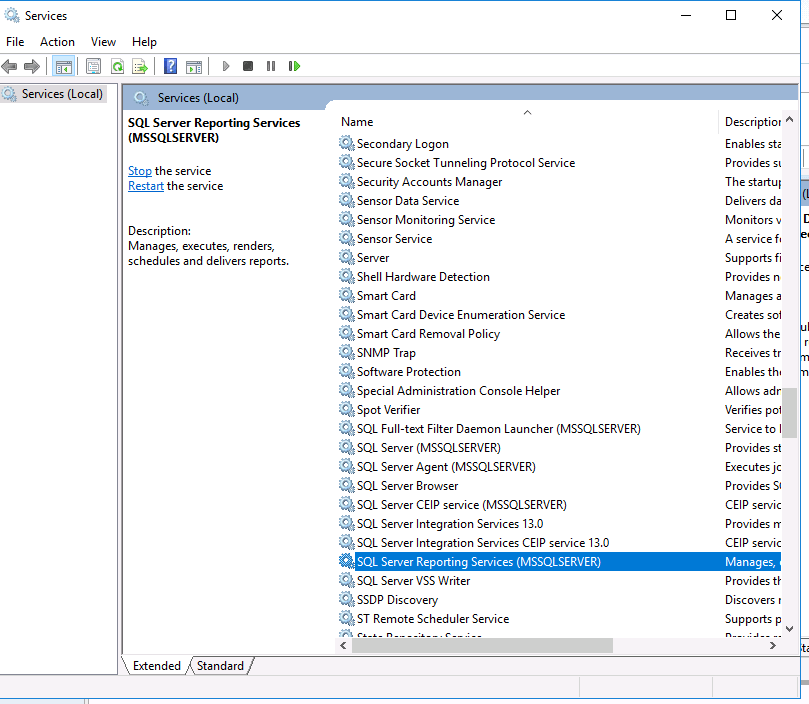Screen dimensions: 809x704
Task: Open the File menu
Action: [15, 42]
